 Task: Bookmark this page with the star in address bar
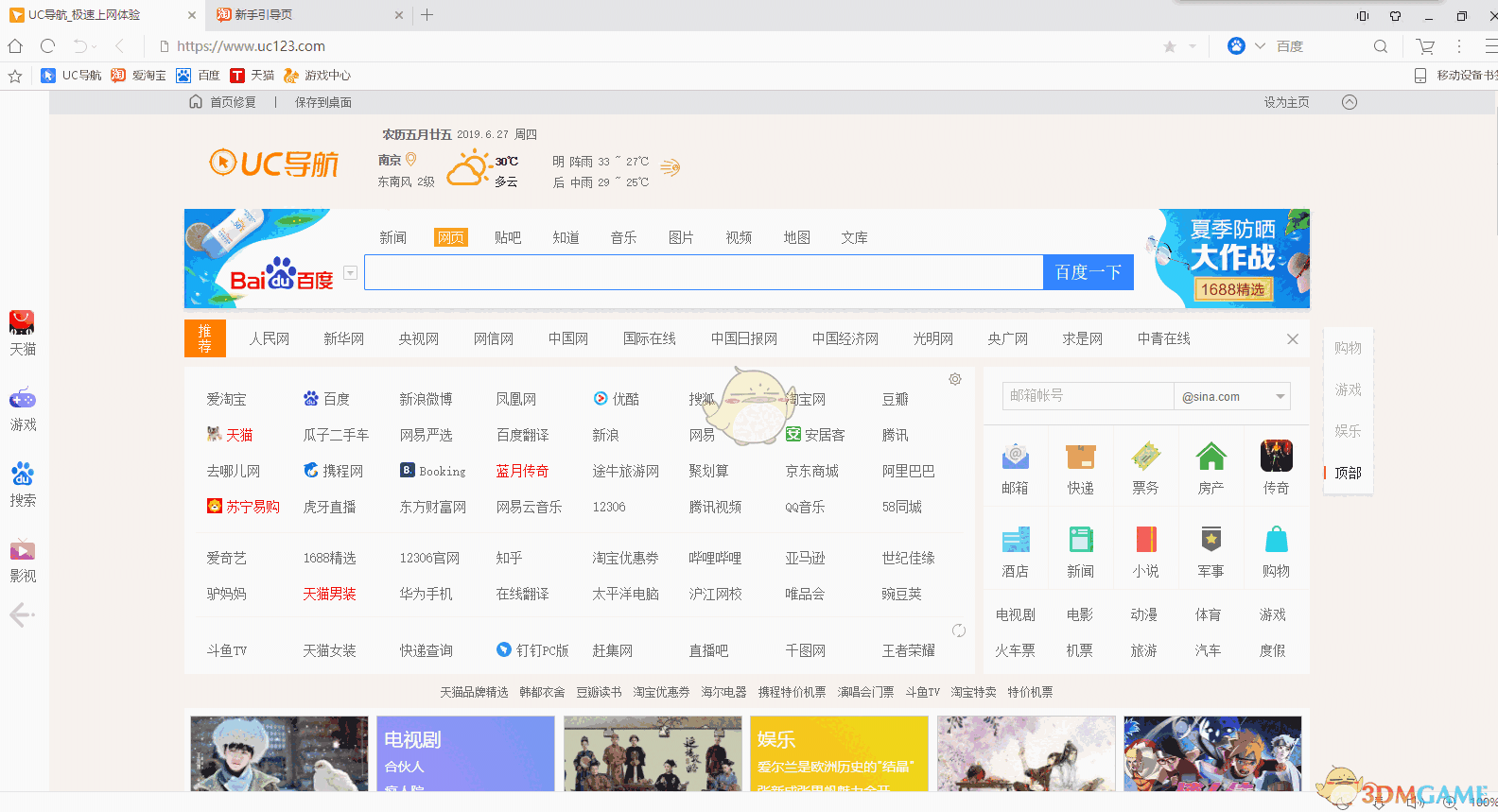[1170, 46]
